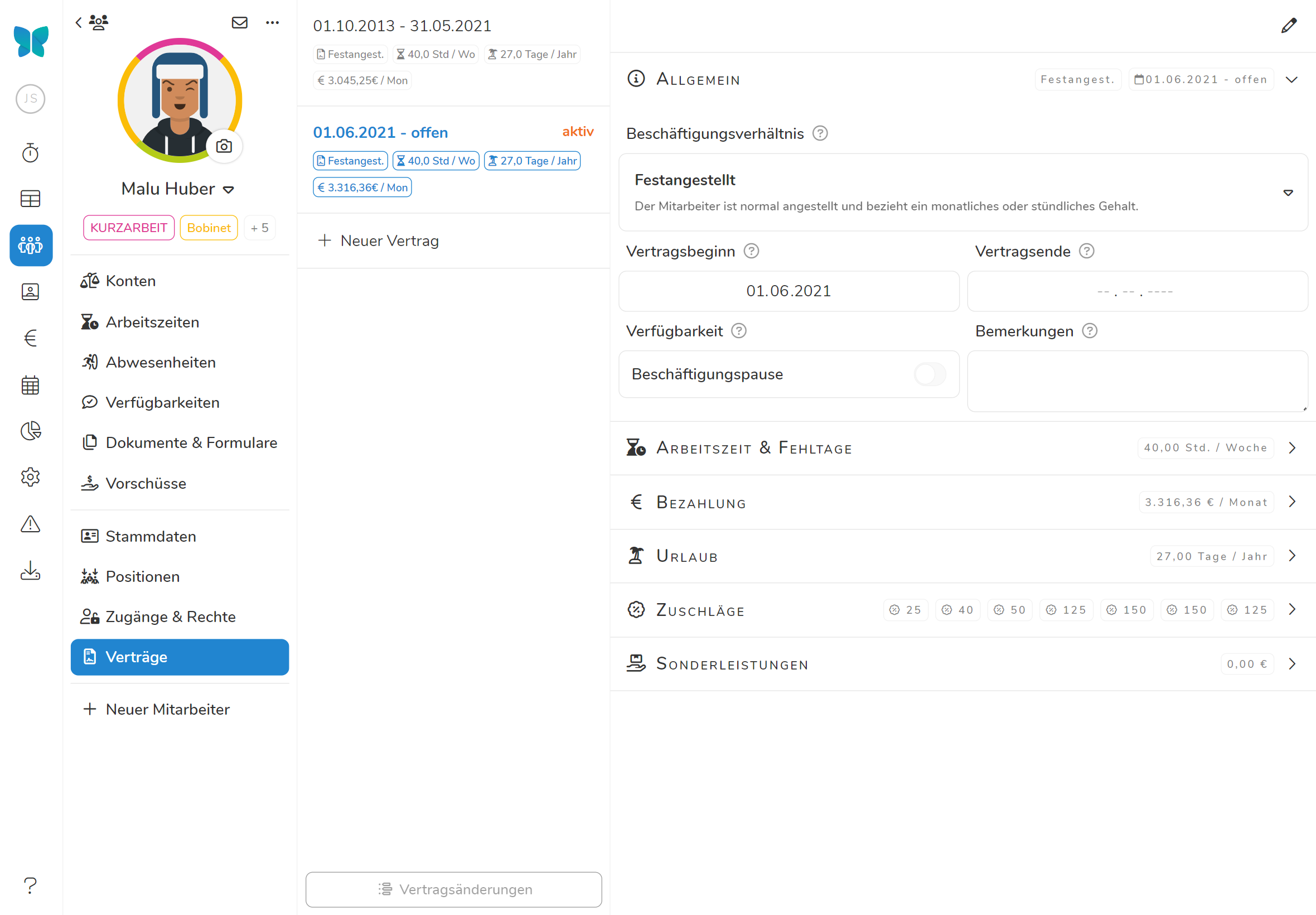Open the envelope message icon
This screenshot has height=915, width=1316.
pyautogui.click(x=239, y=23)
